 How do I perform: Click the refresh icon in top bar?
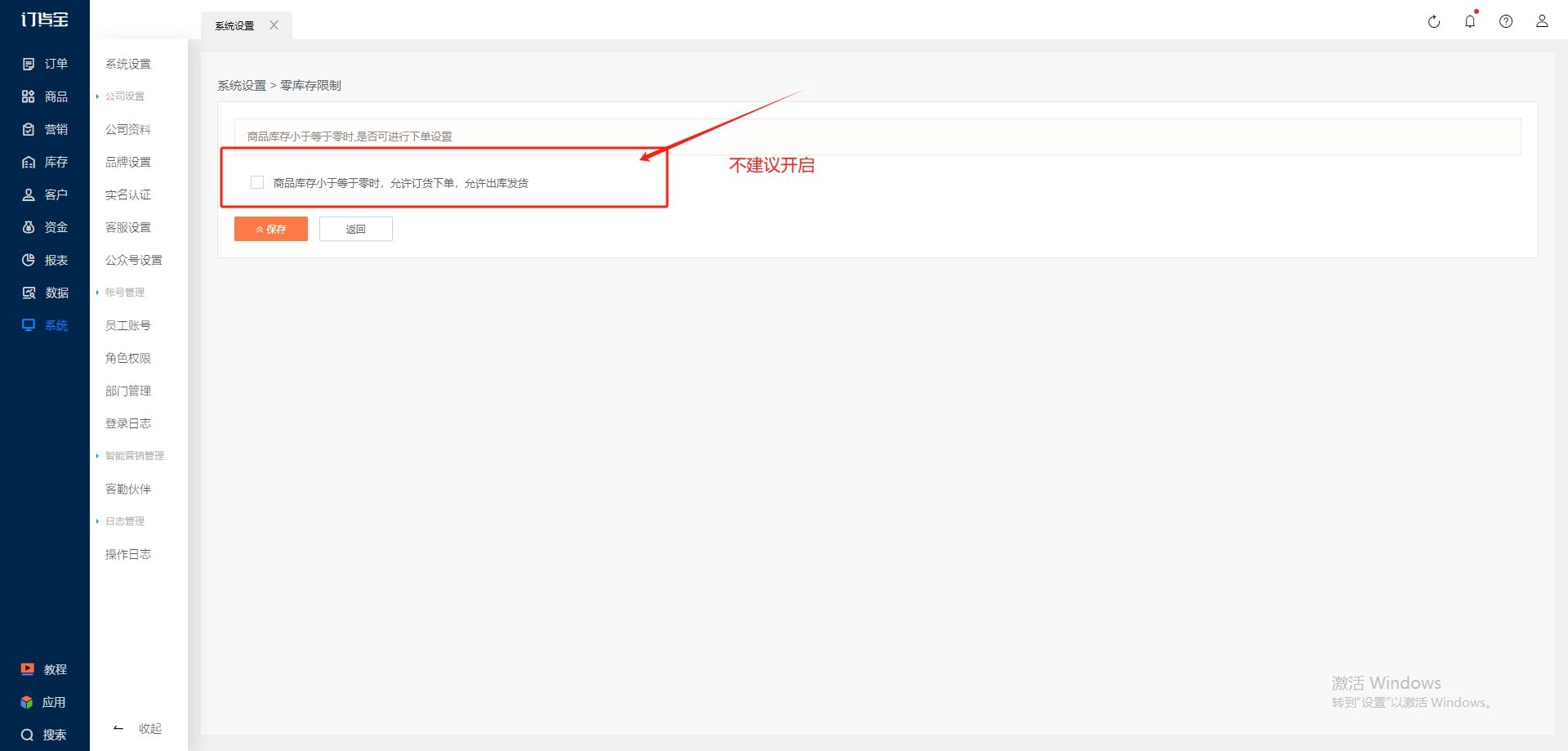click(1434, 22)
